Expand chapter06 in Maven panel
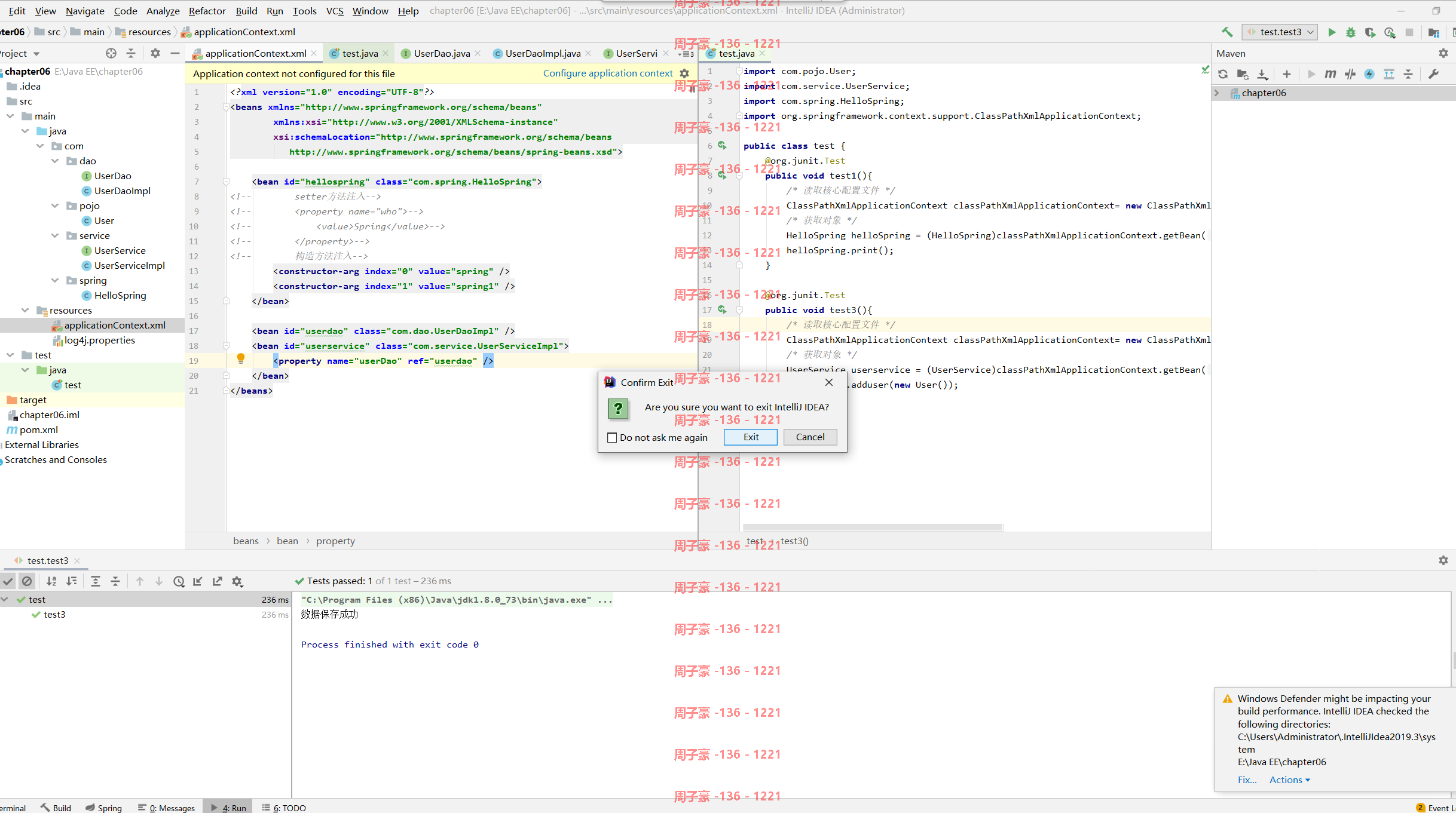The width and height of the screenshot is (1456, 813). (1216, 93)
